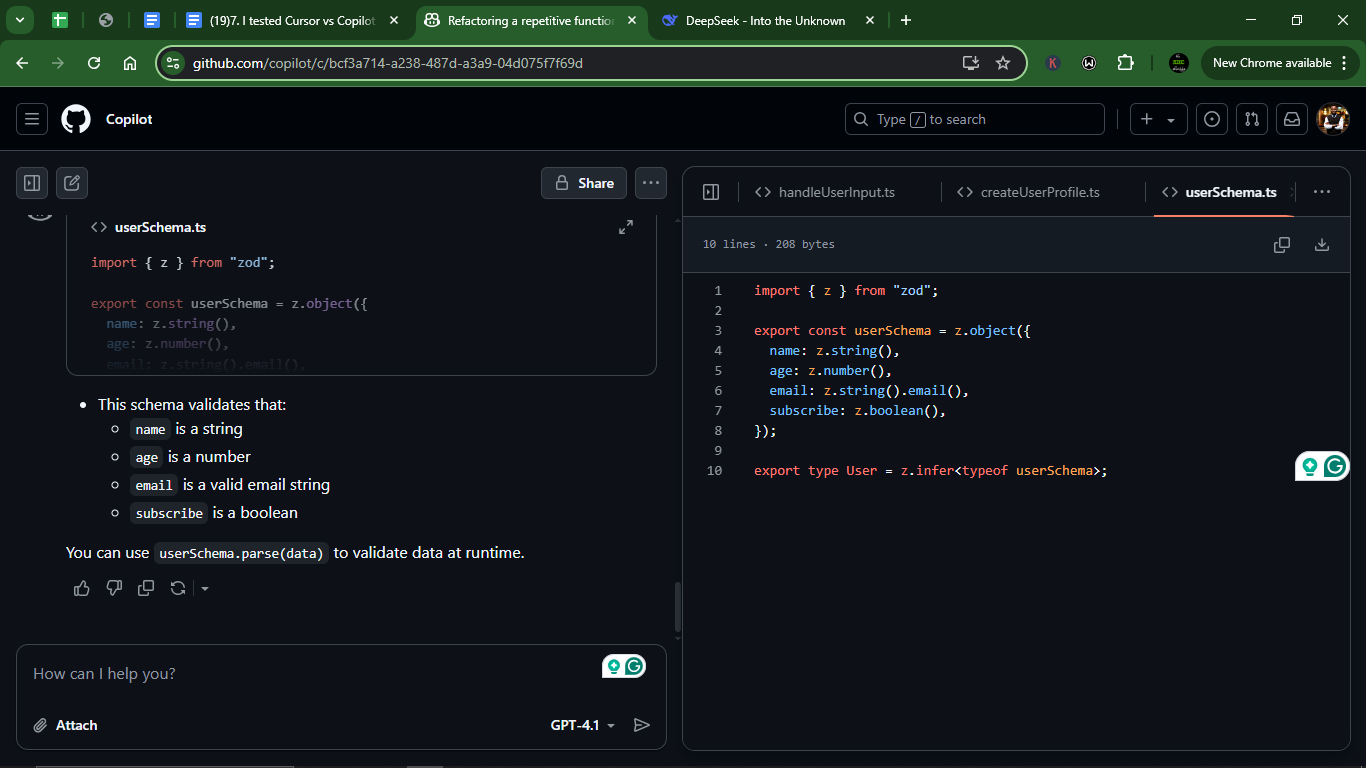1366x768 pixels.
Task: Reload the current page
Action: [94, 63]
